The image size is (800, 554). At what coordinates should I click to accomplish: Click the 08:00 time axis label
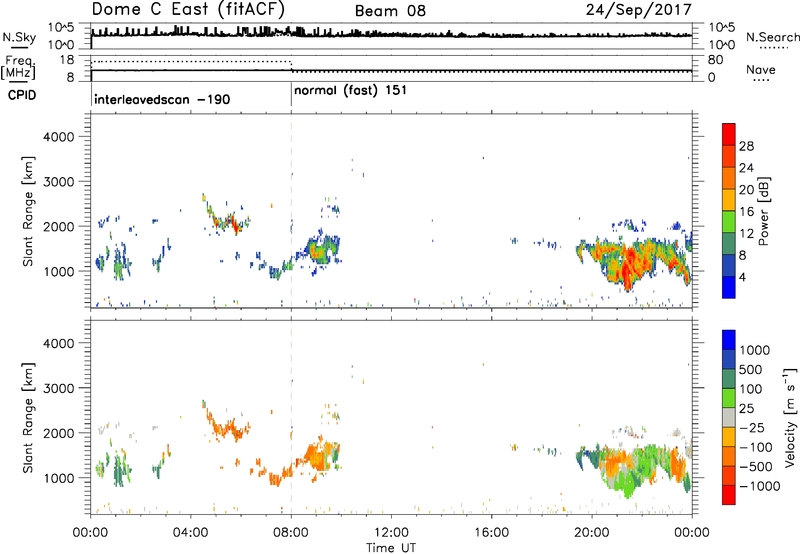pyautogui.click(x=291, y=533)
